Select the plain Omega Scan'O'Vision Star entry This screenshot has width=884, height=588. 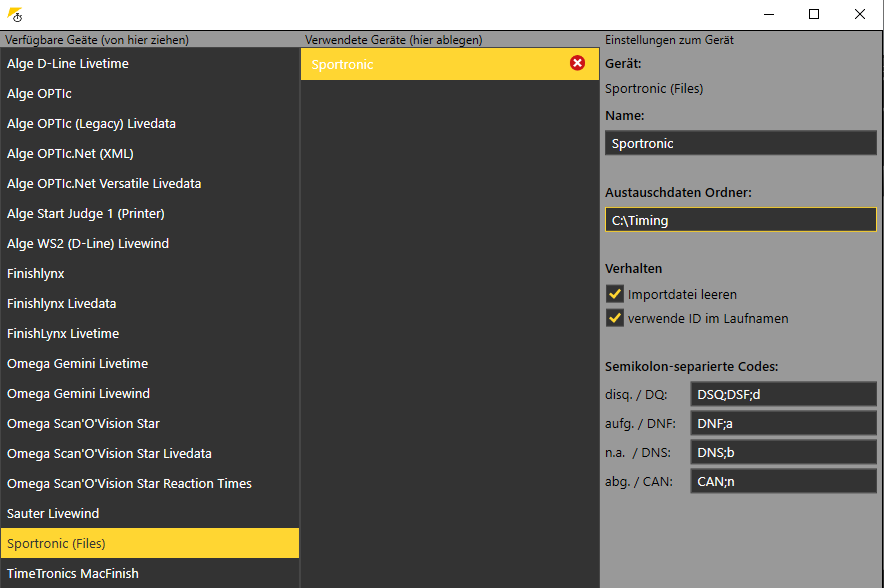tap(150, 423)
